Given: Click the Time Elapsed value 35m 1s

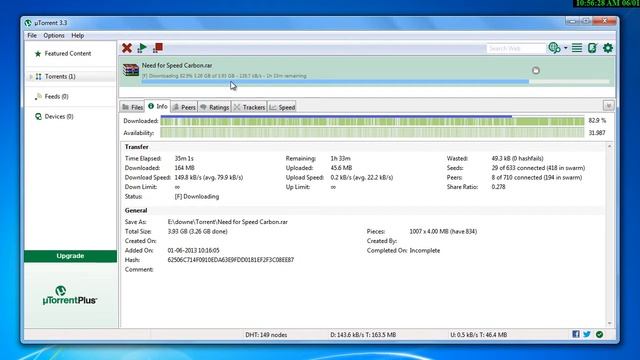Looking at the screenshot, I should 184,158.
